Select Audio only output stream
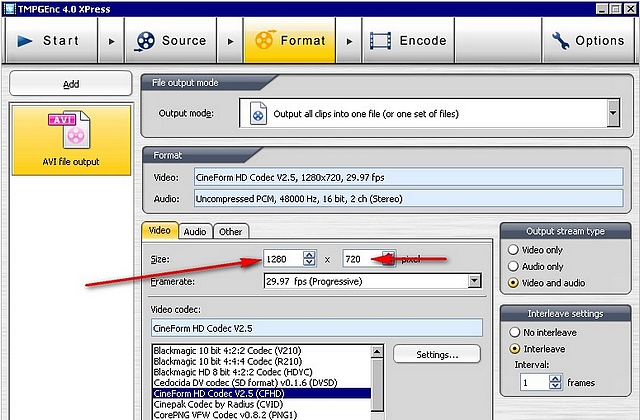640x420 pixels. (513, 266)
